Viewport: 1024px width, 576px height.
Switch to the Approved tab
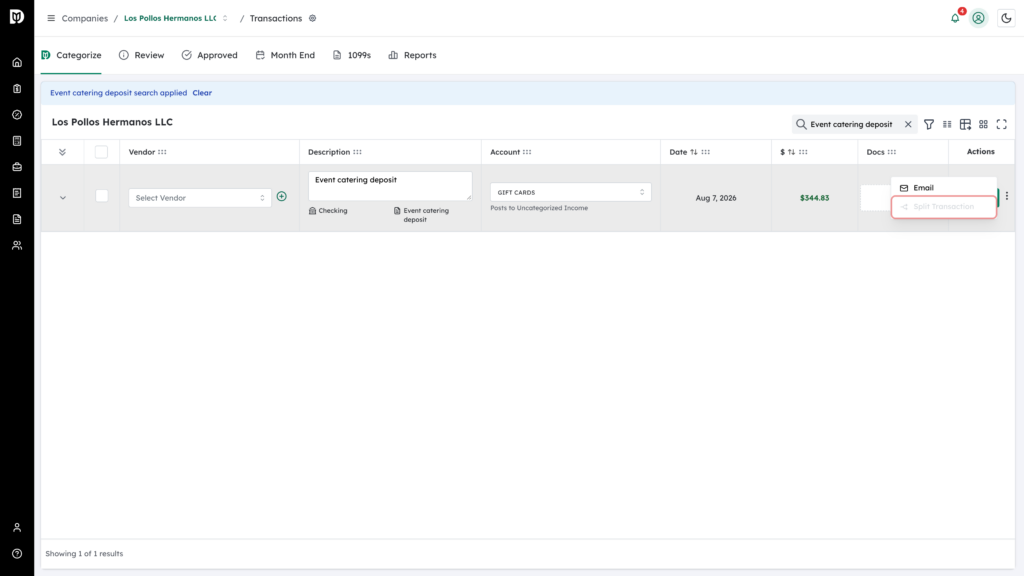pyautogui.click(x=210, y=56)
